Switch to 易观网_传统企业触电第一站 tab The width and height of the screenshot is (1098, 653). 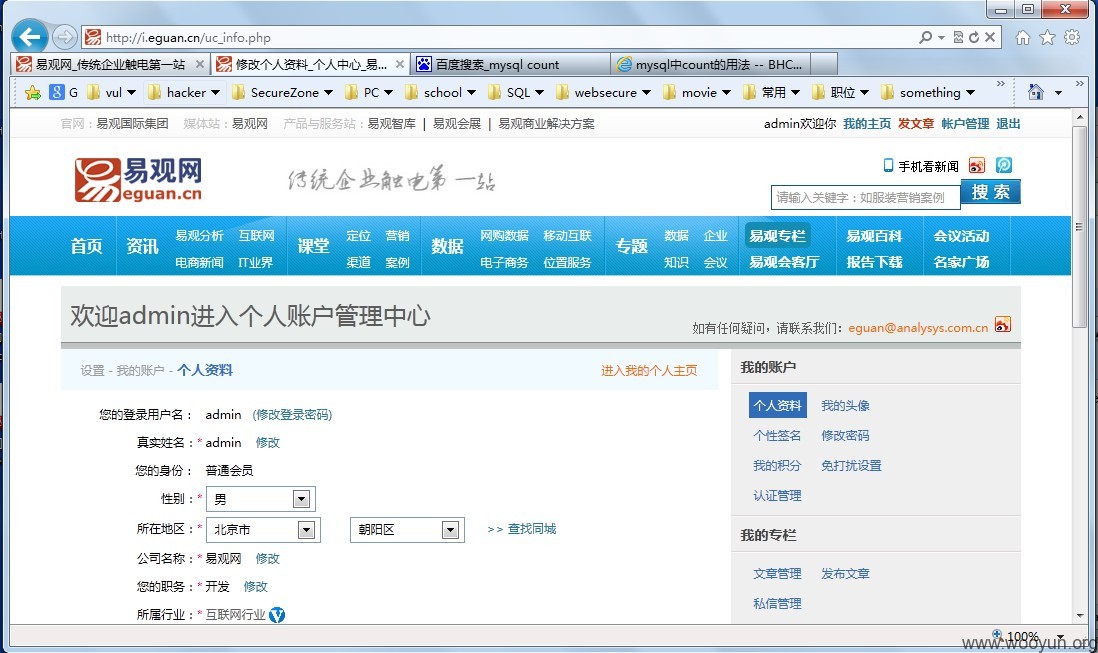111,64
